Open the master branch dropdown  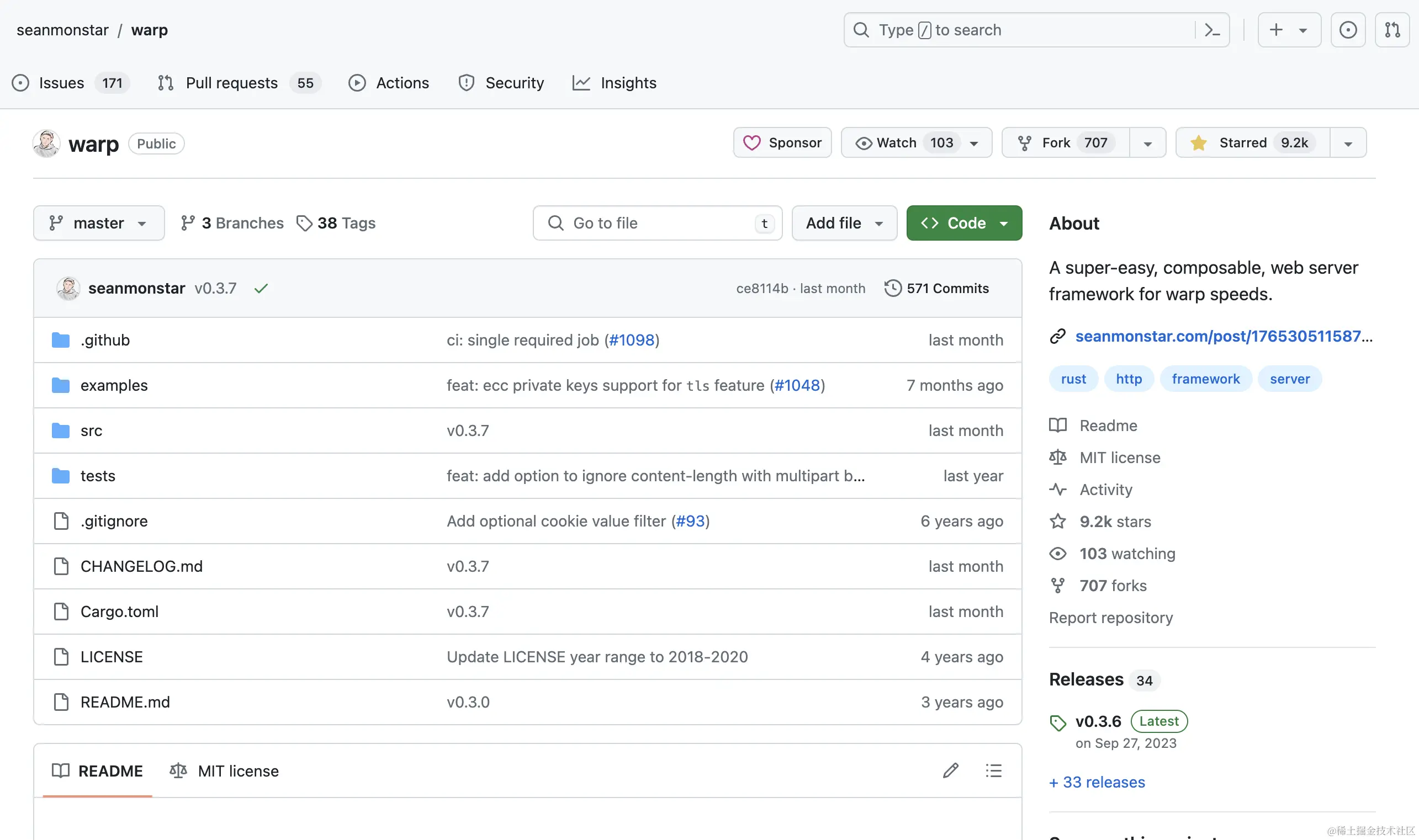click(98, 223)
